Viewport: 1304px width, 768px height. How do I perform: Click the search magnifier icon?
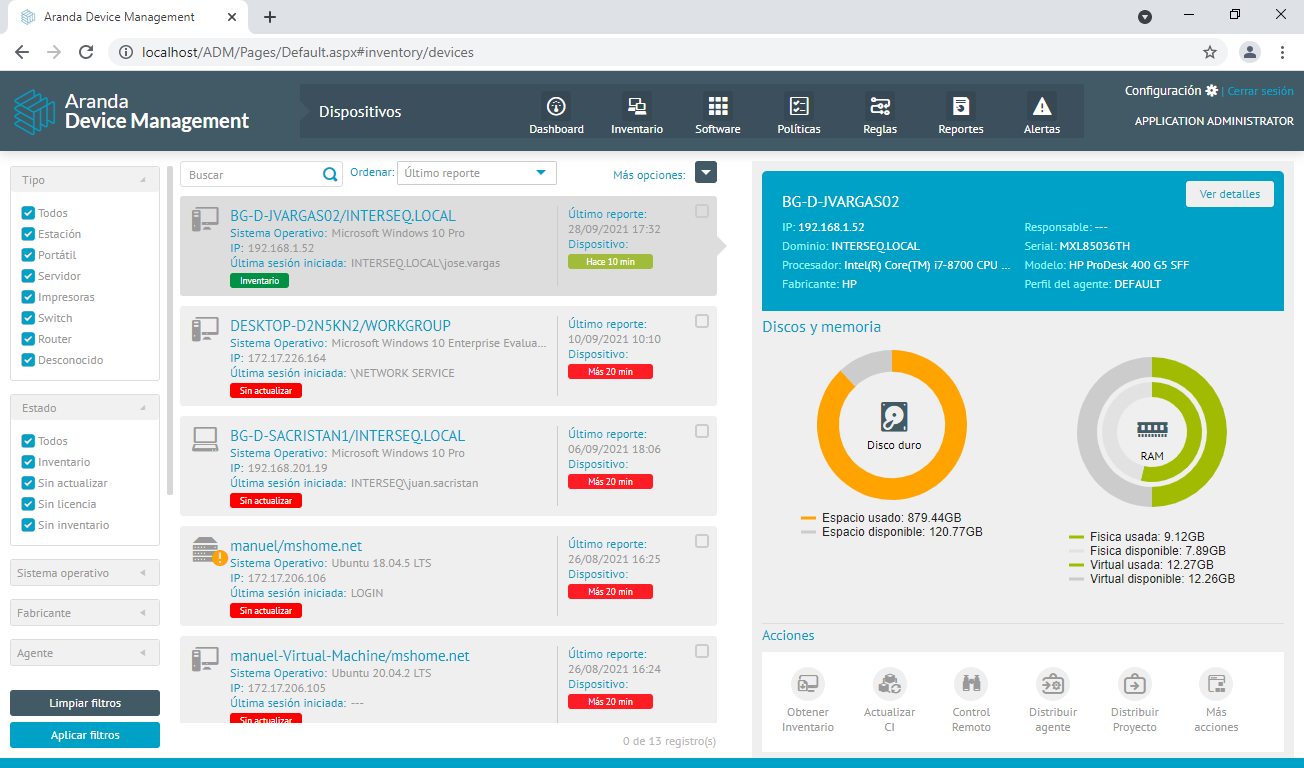(330, 175)
